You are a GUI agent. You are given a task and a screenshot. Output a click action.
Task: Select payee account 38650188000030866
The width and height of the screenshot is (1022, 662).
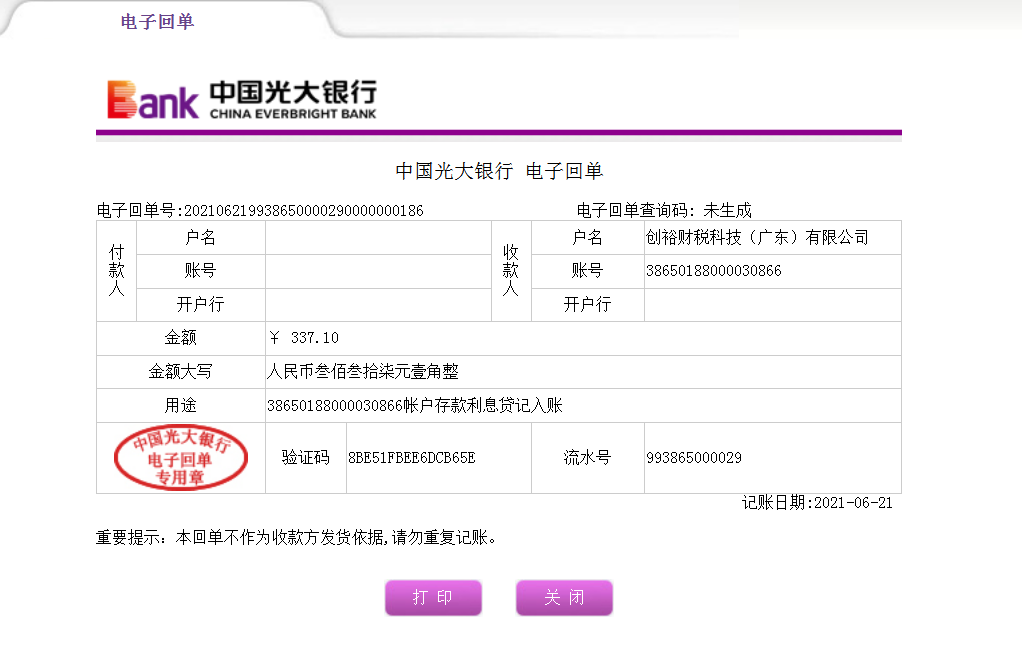(x=713, y=270)
